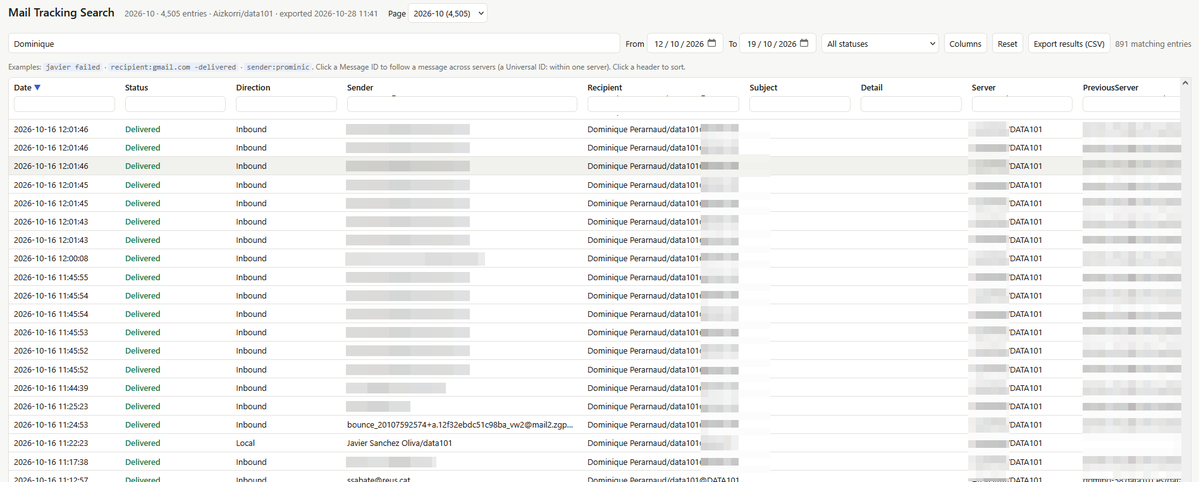
Task: Click the Reset button
Action: (1007, 44)
